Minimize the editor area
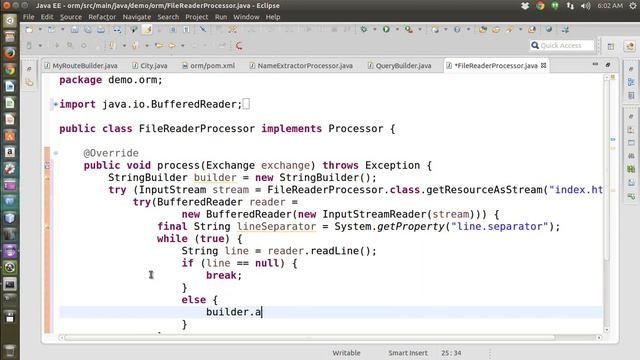Screen dimensions: 640x360 595,64
